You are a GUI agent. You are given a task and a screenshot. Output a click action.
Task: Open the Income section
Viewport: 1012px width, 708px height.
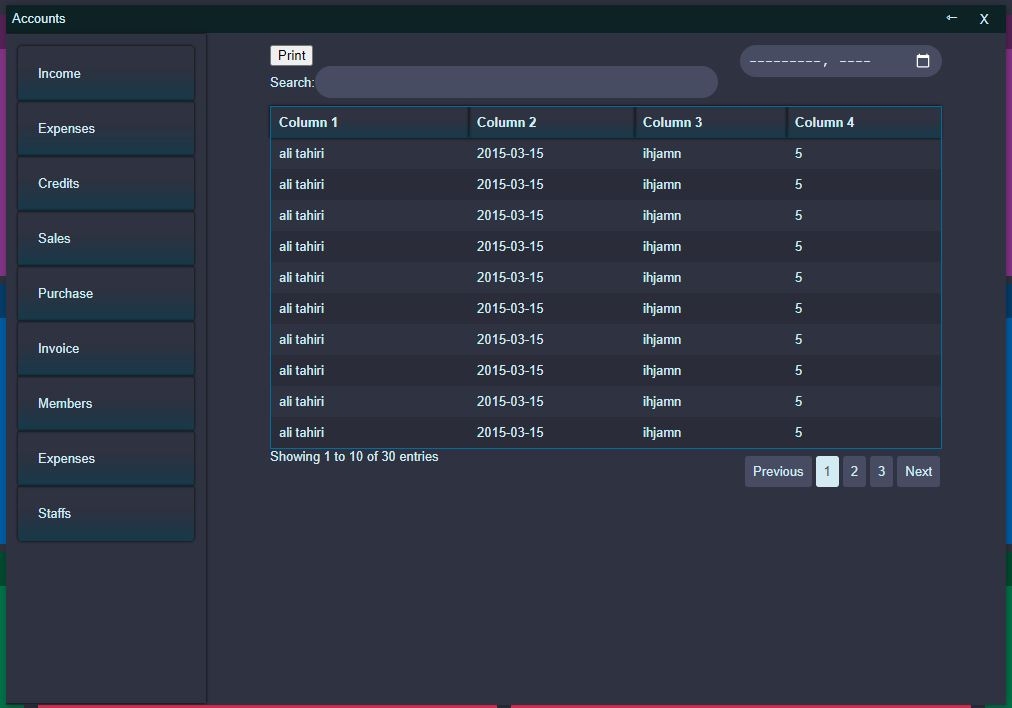105,73
